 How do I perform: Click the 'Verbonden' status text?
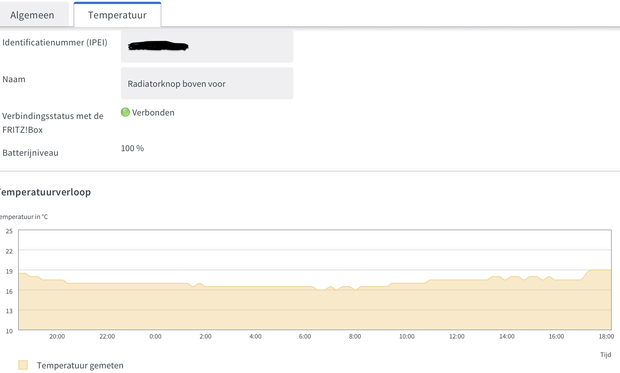(x=153, y=113)
